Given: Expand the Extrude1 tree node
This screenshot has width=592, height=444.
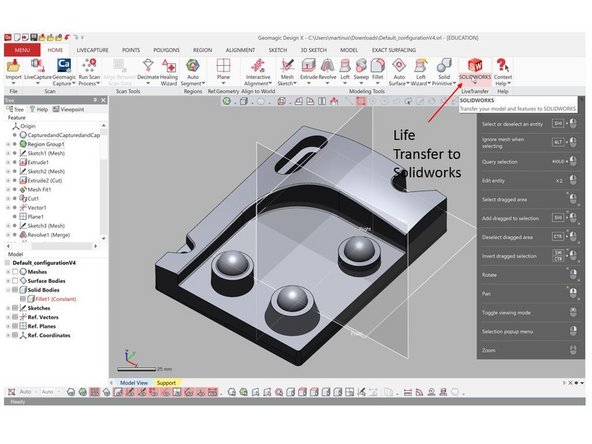Looking at the screenshot, I should pyautogui.click(x=8, y=162).
